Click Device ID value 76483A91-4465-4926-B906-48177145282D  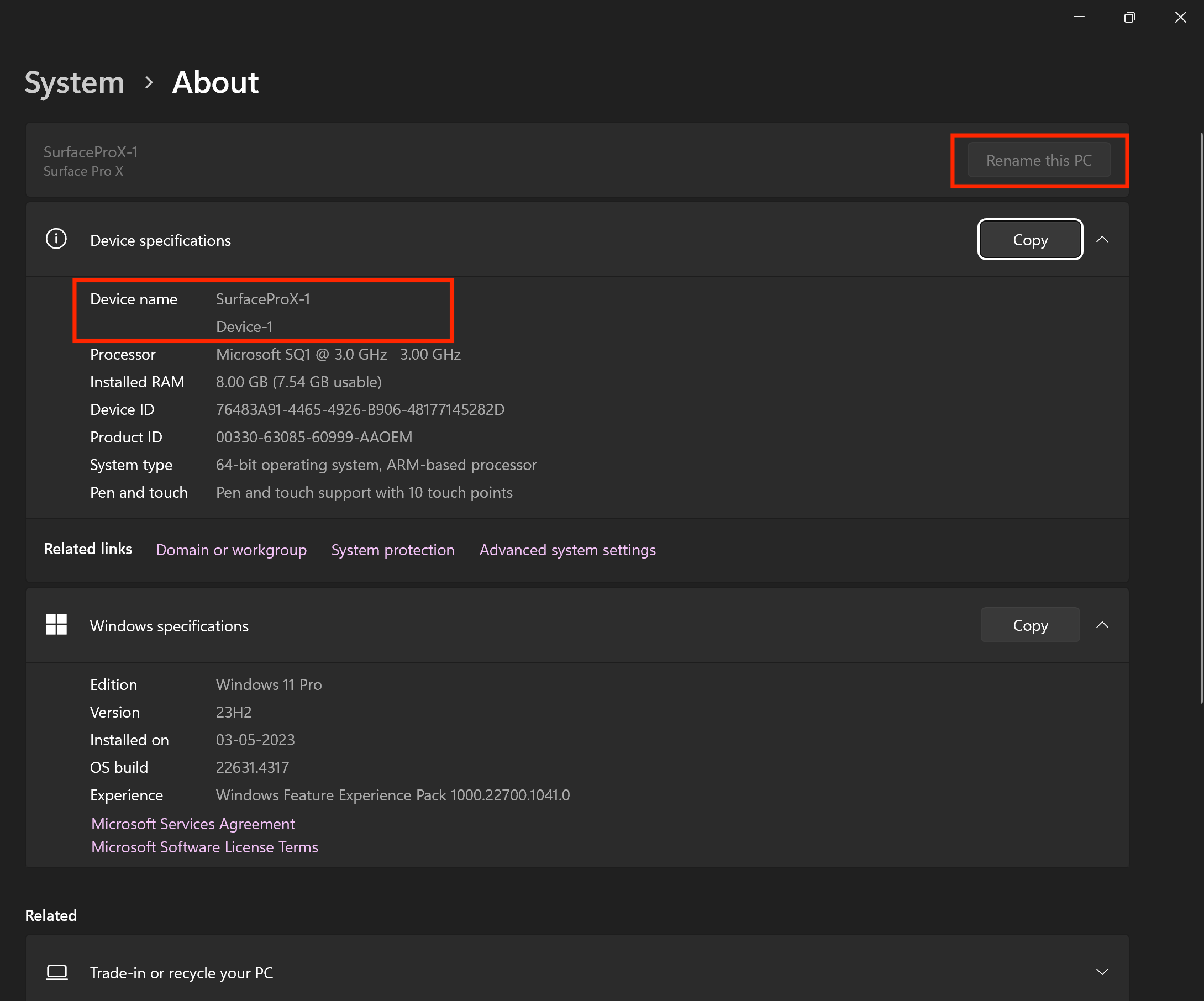coord(360,409)
